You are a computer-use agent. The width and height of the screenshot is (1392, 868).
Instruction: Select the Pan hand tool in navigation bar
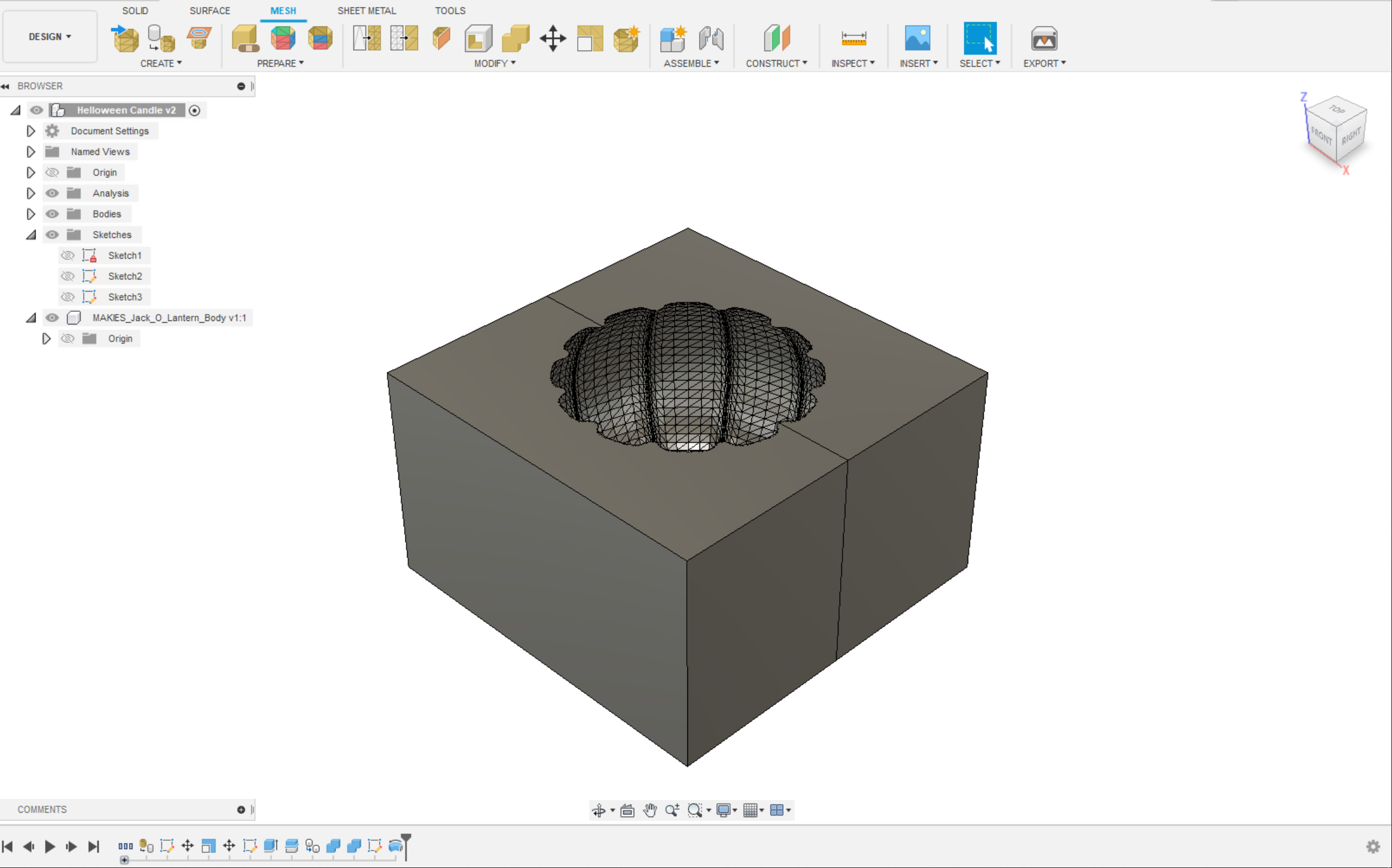pos(650,810)
